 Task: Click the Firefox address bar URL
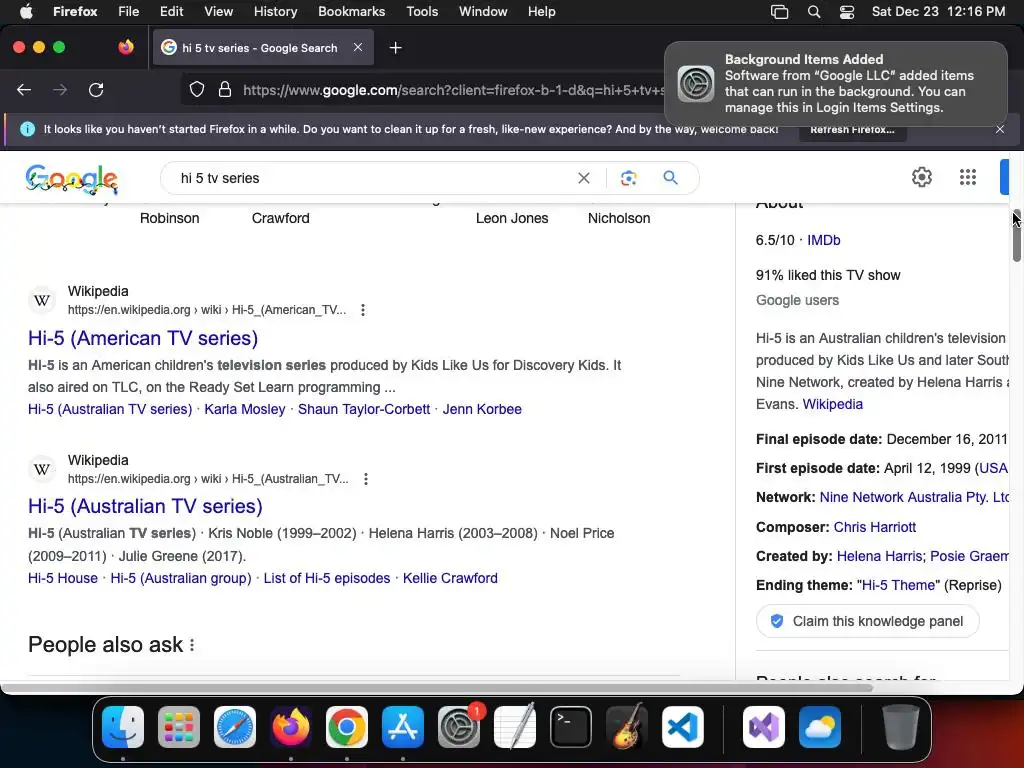point(453,90)
